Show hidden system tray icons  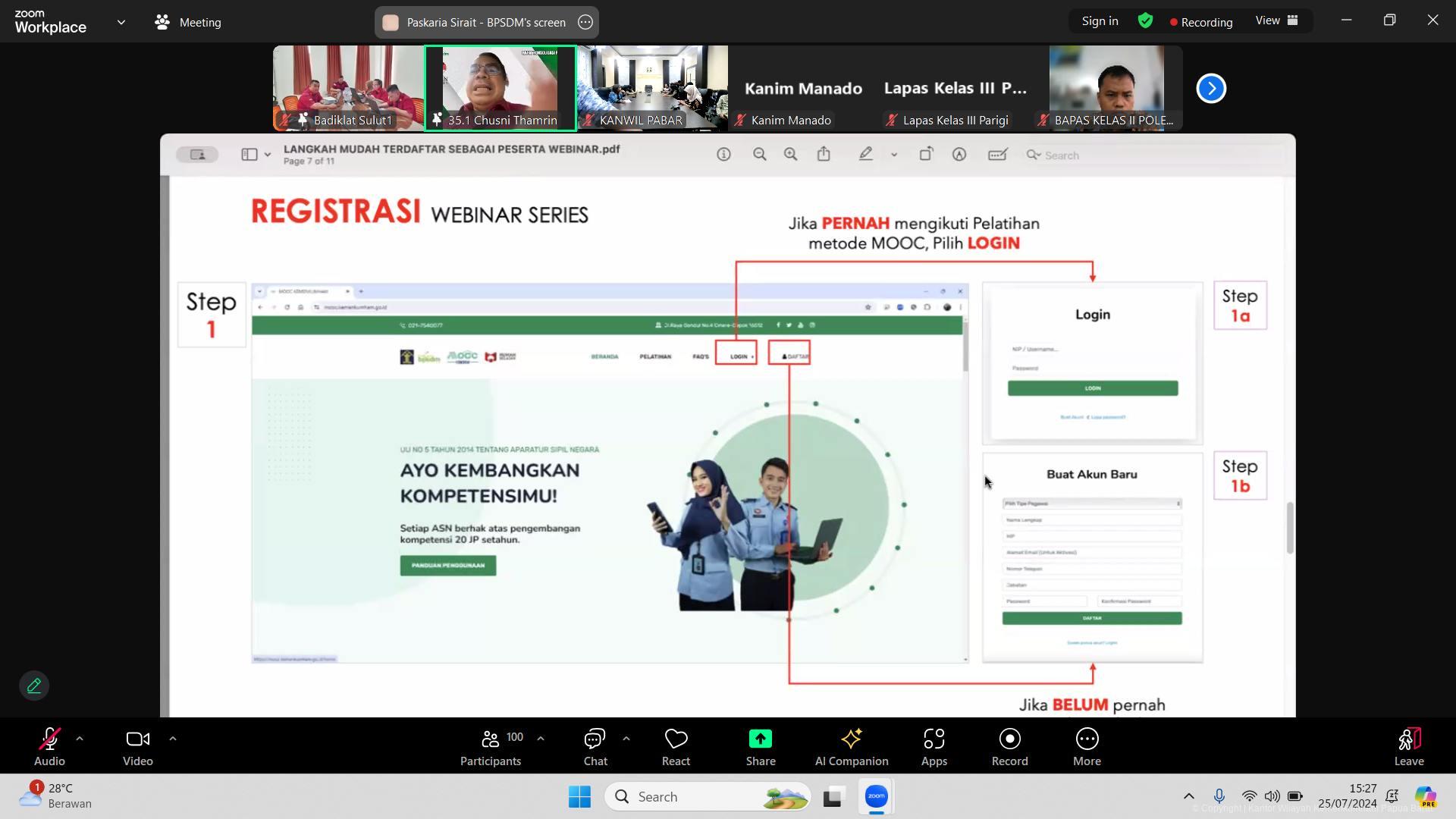tap(1188, 796)
